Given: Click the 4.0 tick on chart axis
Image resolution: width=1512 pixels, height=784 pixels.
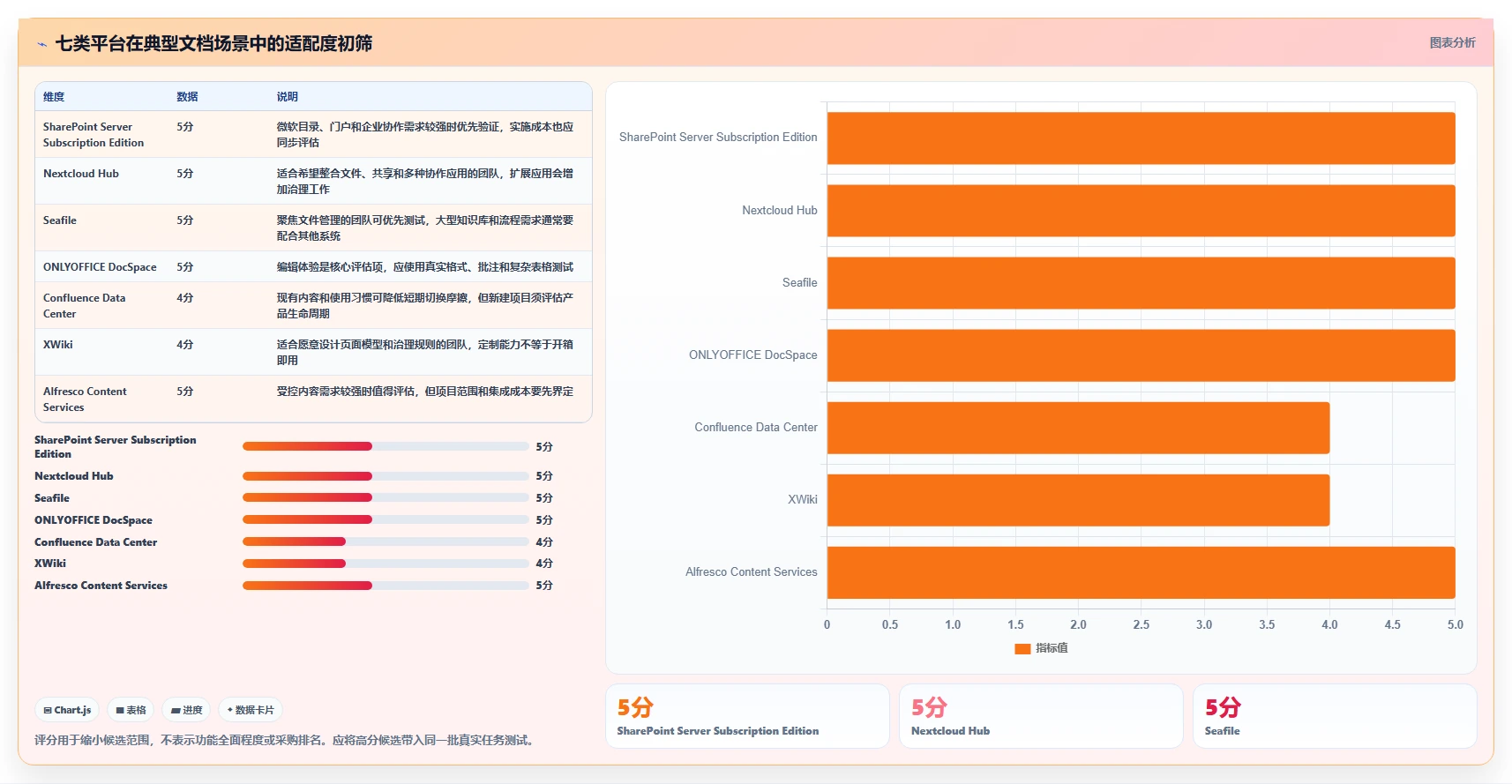Looking at the screenshot, I should 1329,625.
